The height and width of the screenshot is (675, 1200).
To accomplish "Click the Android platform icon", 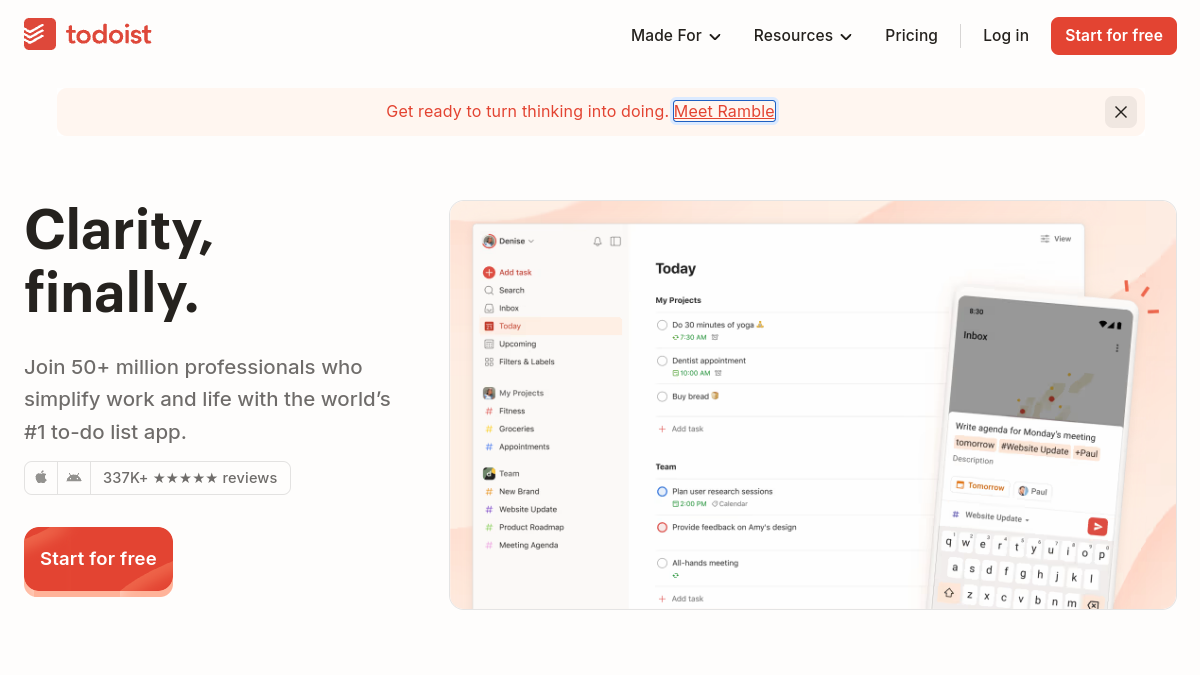I will [74, 478].
